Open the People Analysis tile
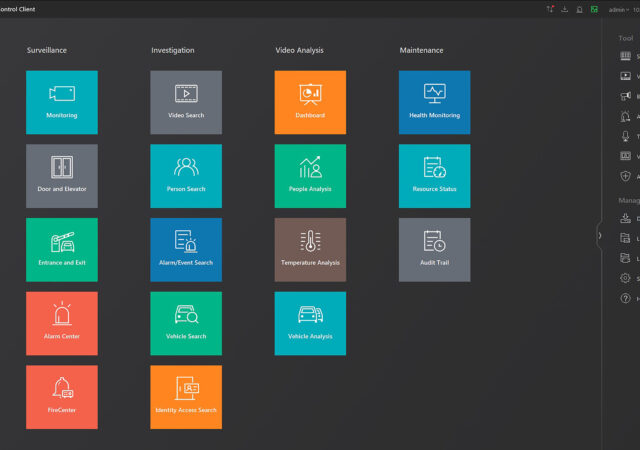Image resolution: width=640 pixels, height=450 pixels. [x=310, y=176]
